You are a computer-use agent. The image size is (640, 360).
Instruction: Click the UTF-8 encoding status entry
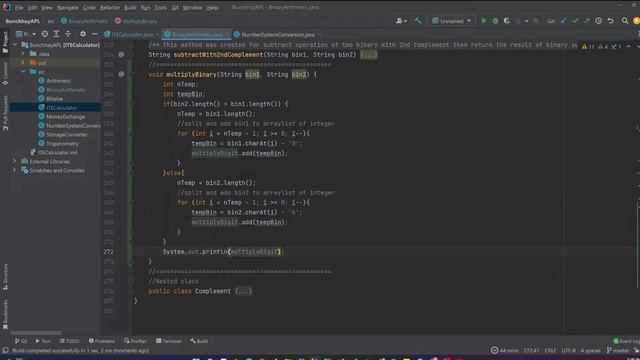[x=568, y=350]
